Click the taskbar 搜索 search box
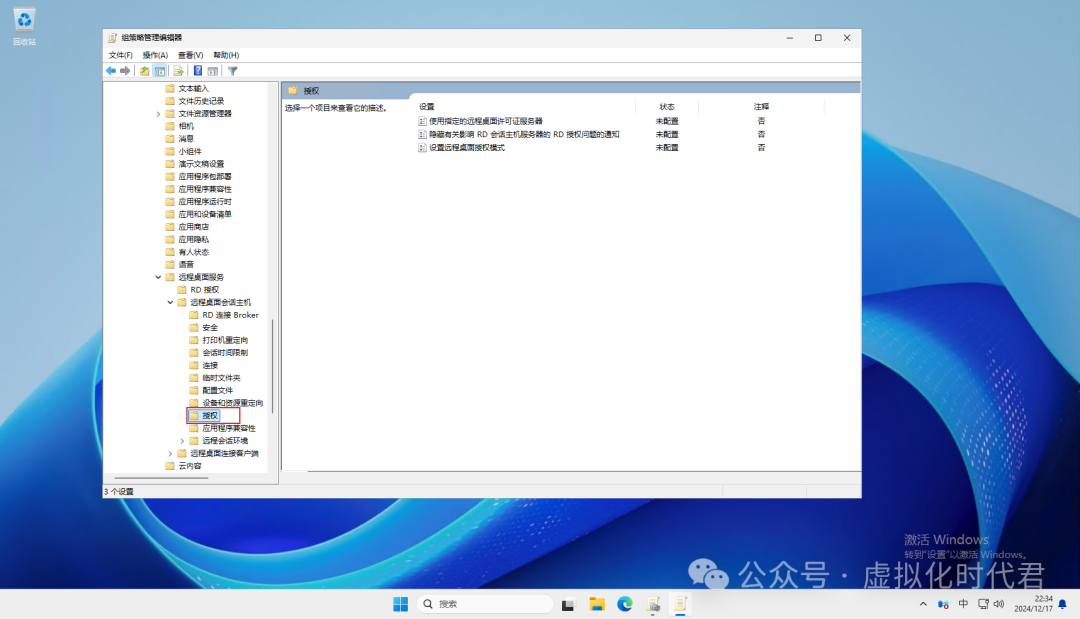The image size is (1080, 619). 485,604
